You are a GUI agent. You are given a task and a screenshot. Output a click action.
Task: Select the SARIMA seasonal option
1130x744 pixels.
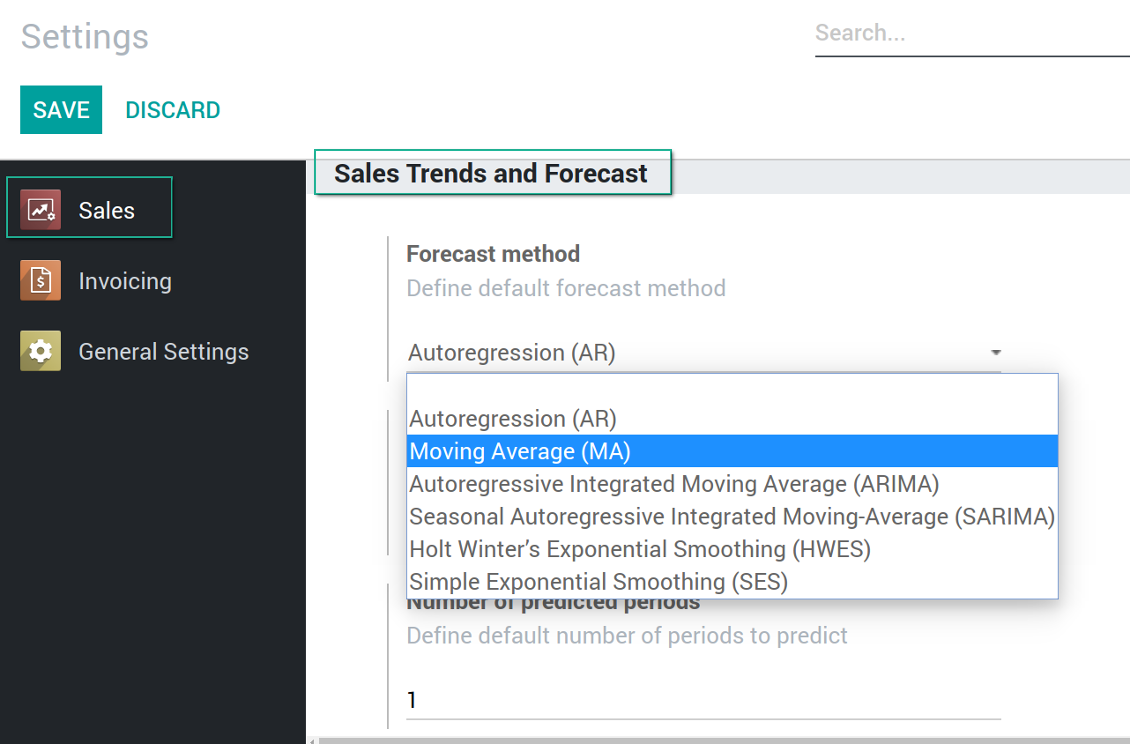(x=732, y=517)
